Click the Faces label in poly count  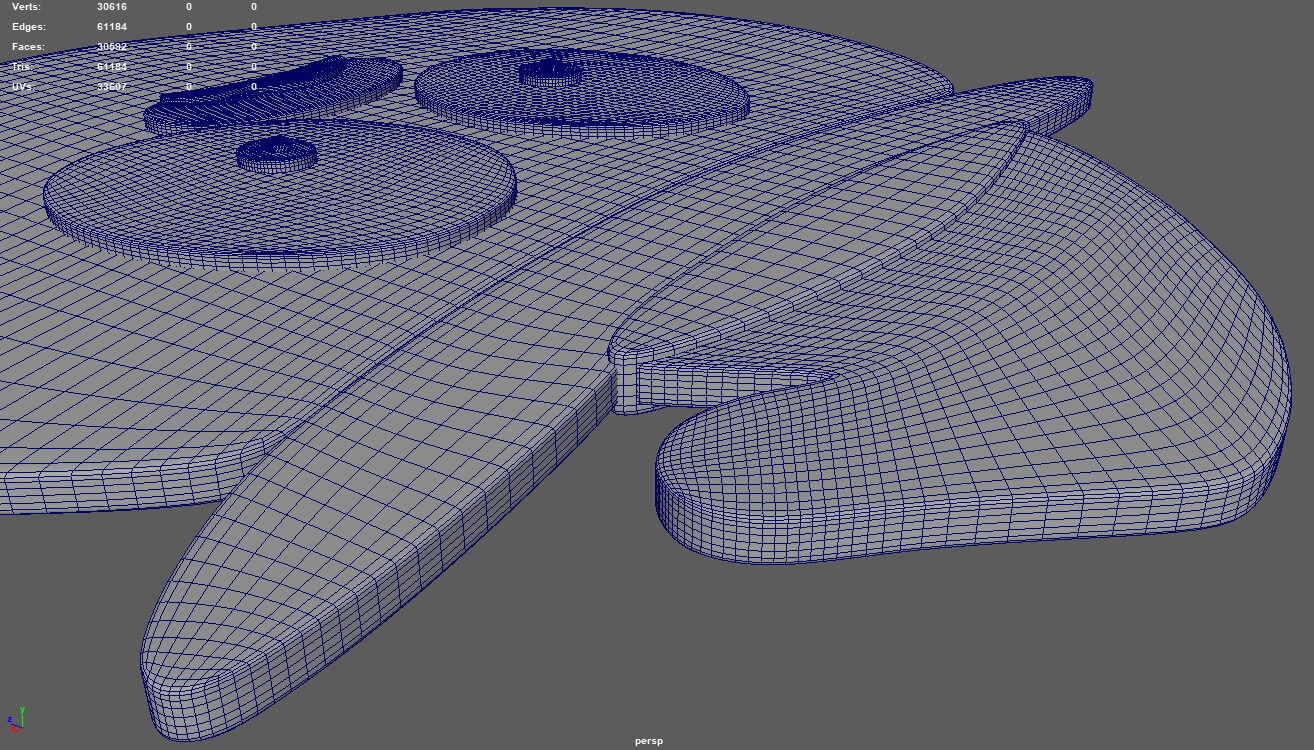tap(29, 47)
